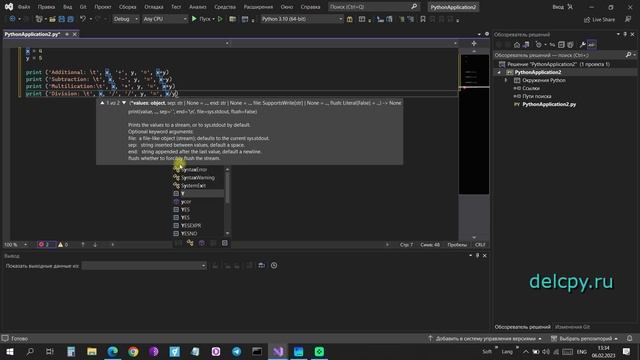Switch views icon in Solution Explorer toolbar
This screenshot has height=360, width=640.
click(526, 44)
